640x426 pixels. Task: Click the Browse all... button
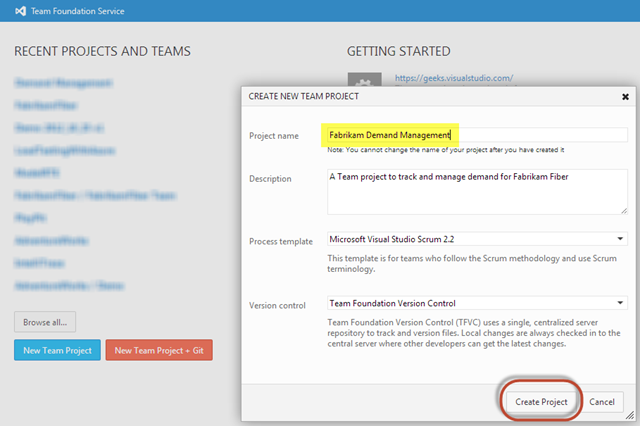click(x=45, y=322)
